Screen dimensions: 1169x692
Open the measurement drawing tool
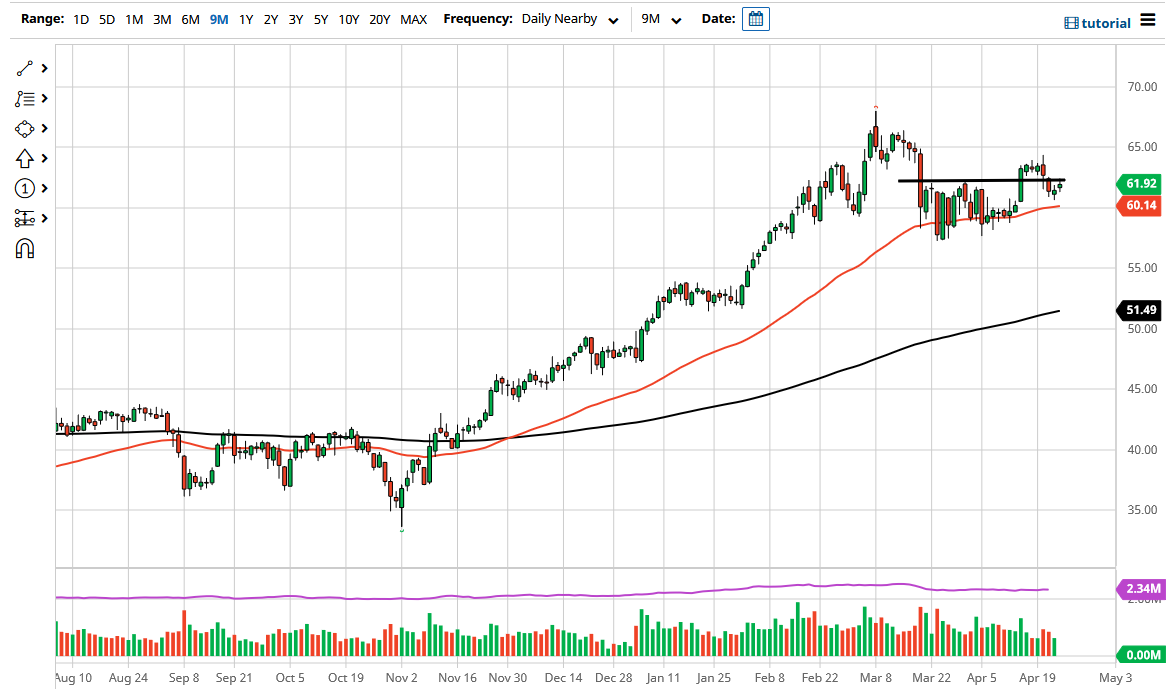click(25, 218)
